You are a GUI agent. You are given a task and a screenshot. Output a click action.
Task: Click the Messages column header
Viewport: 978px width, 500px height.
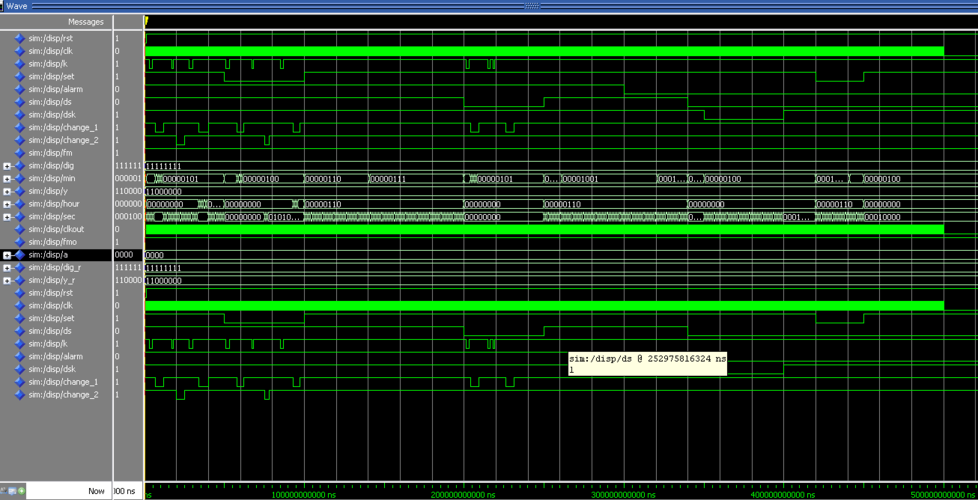pyautogui.click(x=85, y=22)
